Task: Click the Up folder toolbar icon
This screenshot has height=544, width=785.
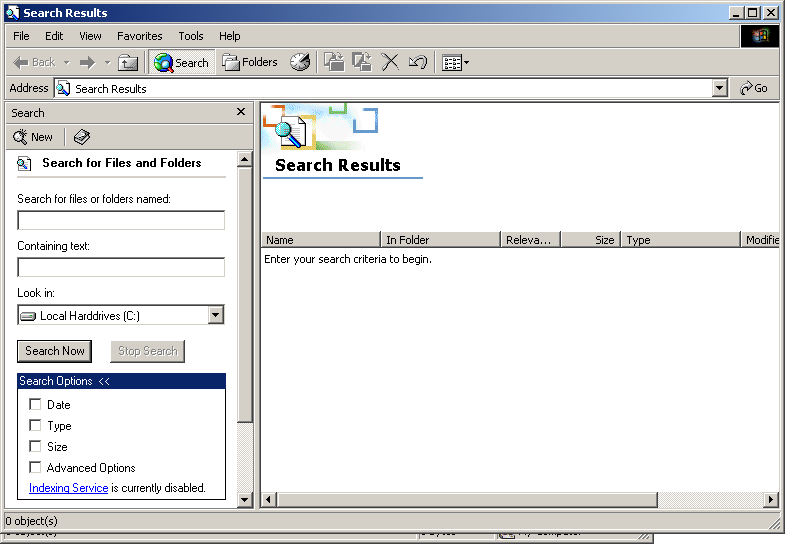Action: 128,62
